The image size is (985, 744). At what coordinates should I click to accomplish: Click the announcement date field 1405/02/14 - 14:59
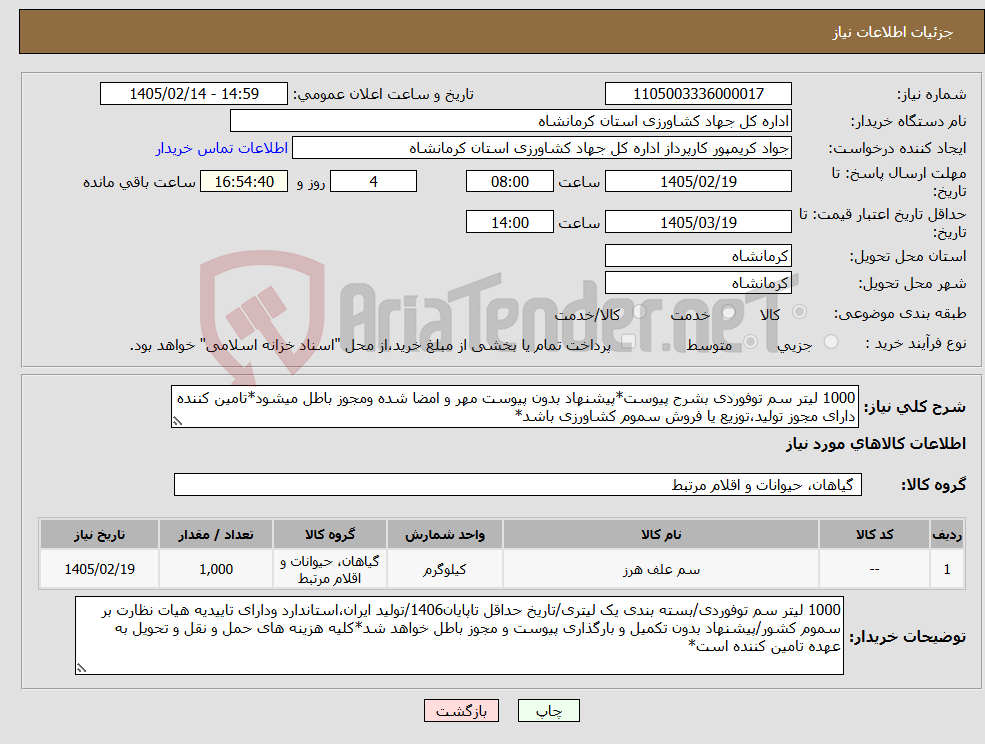[193, 94]
